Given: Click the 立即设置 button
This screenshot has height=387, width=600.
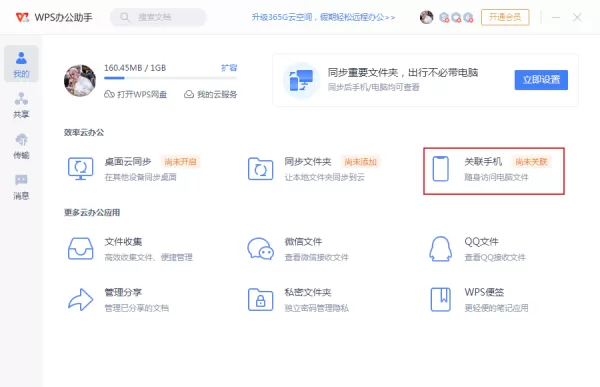Looking at the screenshot, I should (541, 80).
